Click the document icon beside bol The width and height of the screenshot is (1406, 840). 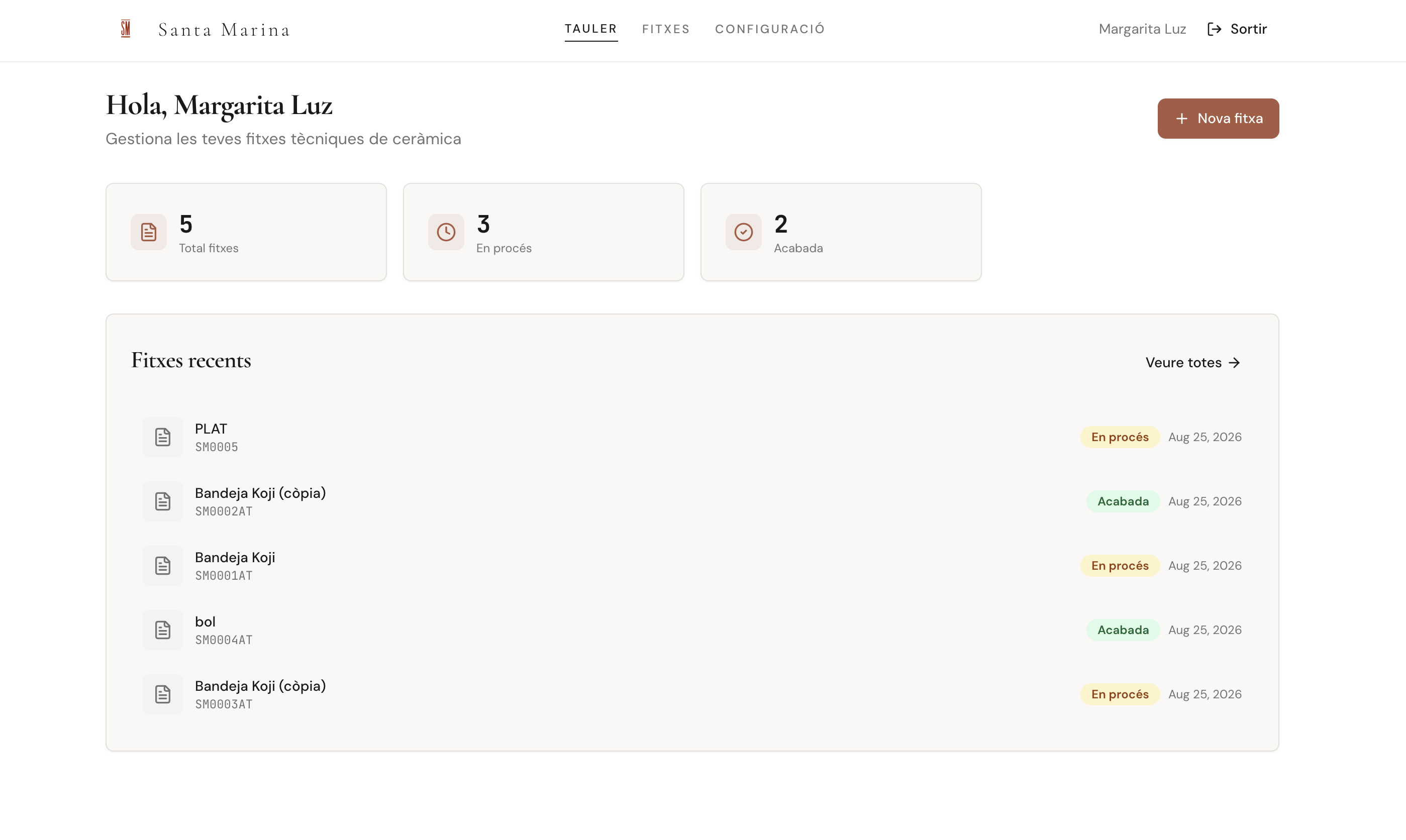tap(162, 629)
